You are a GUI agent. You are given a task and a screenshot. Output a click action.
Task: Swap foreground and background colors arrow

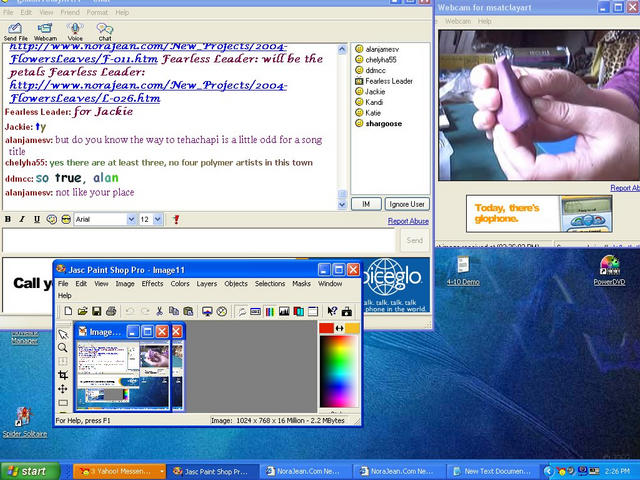coord(339,328)
